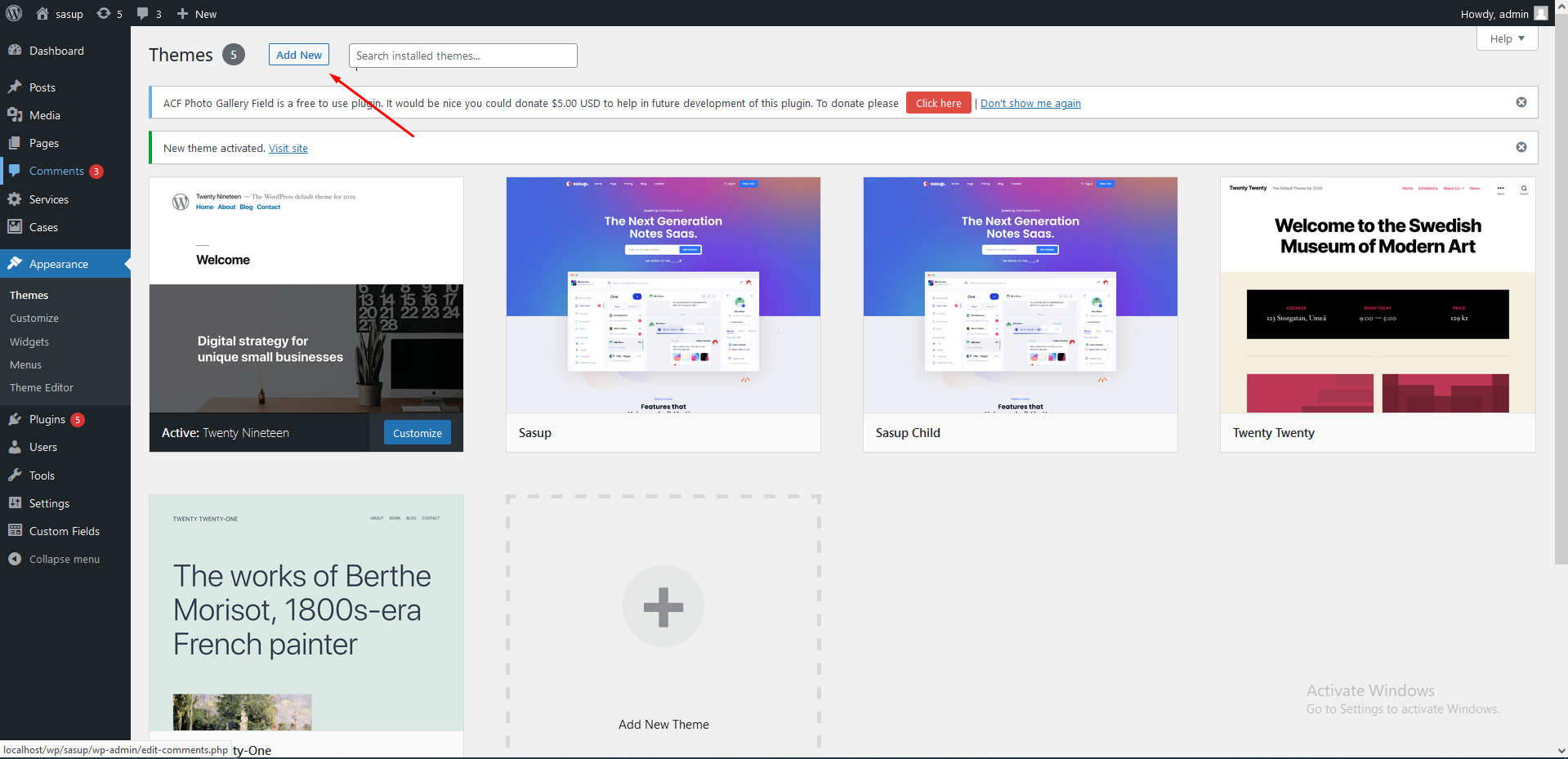Click the large plus Add New Theme icon

[x=663, y=606]
